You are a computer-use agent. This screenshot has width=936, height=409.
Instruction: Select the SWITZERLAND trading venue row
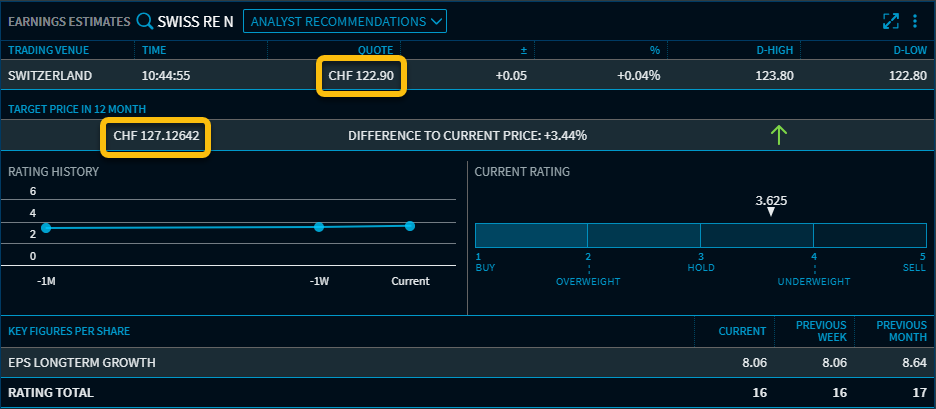(x=468, y=75)
